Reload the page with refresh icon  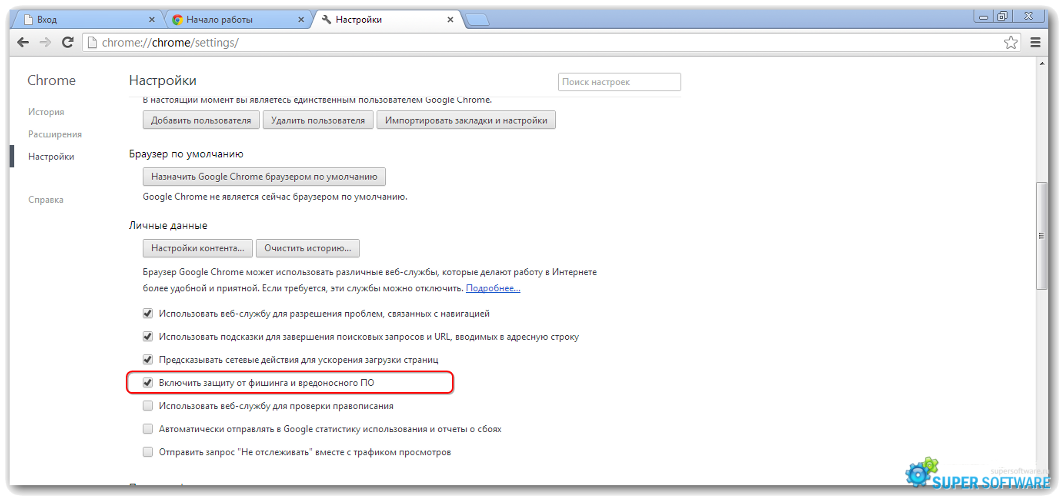click(x=67, y=42)
